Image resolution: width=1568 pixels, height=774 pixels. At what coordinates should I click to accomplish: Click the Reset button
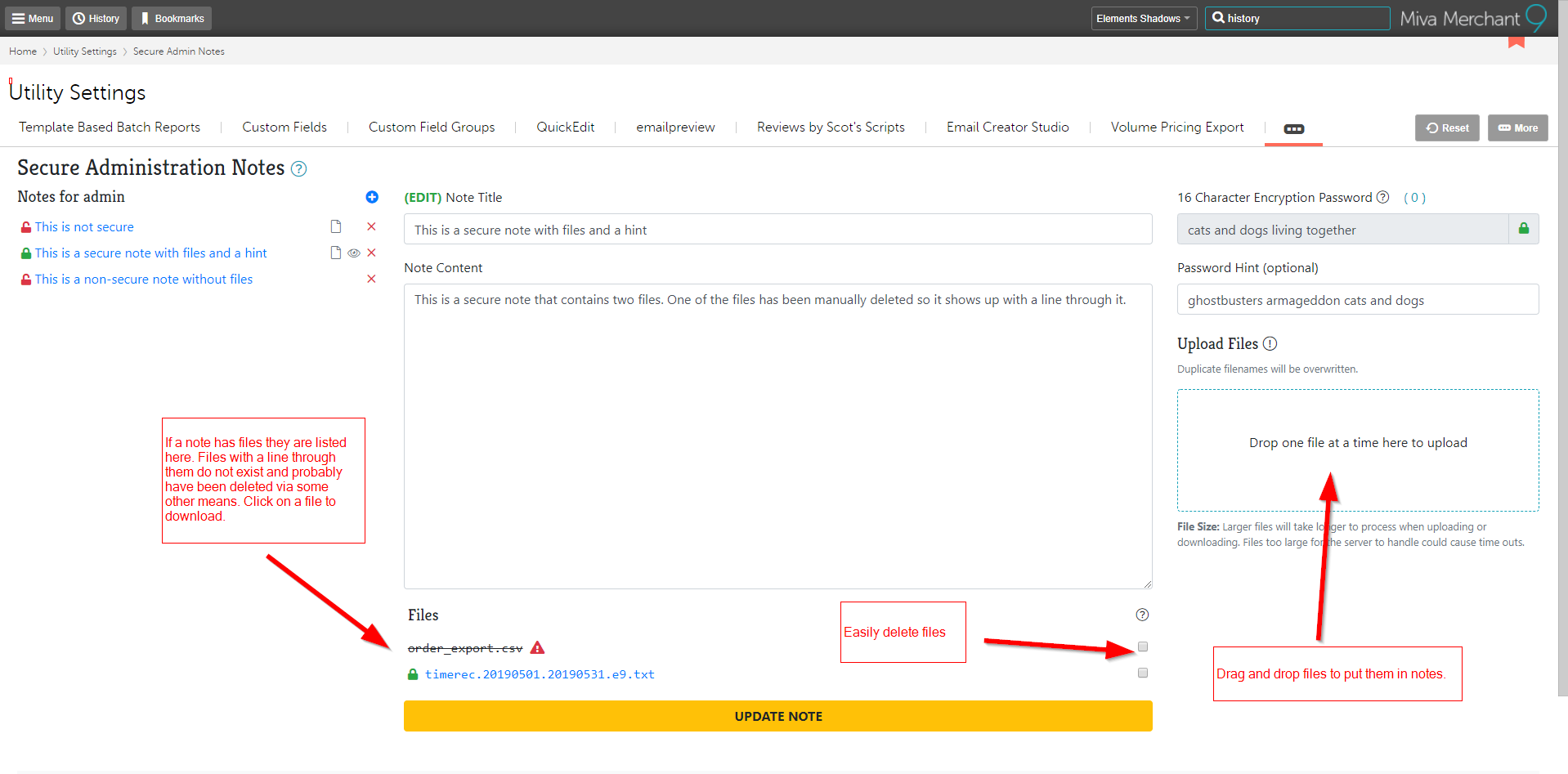click(1447, 128)
